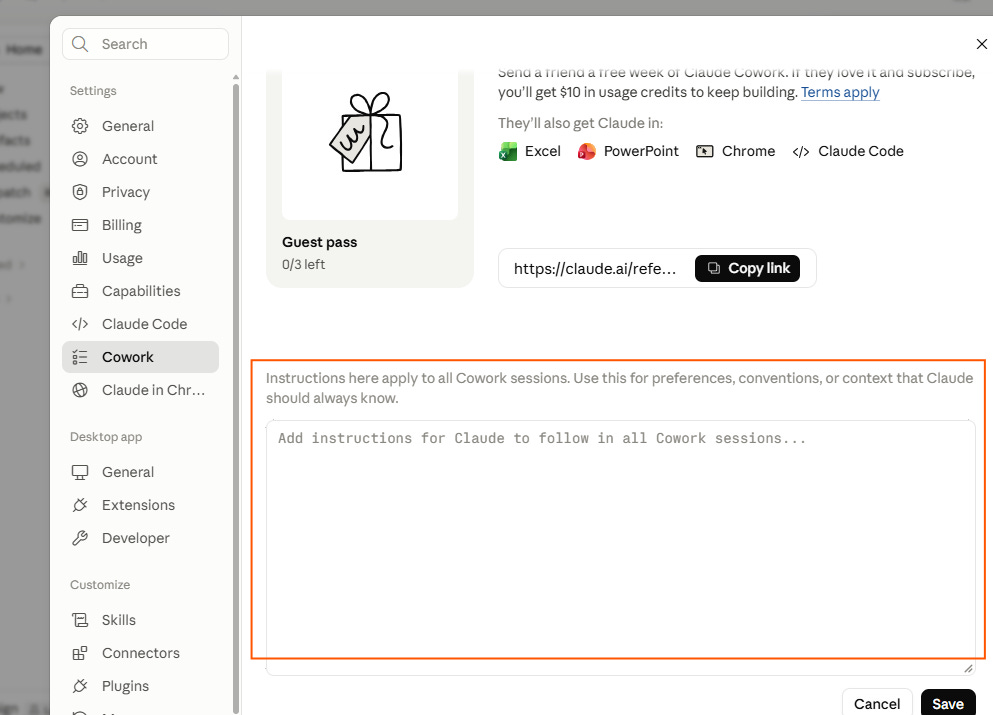
Task: Open the Connectors page
Action: [x=141, y=653]
